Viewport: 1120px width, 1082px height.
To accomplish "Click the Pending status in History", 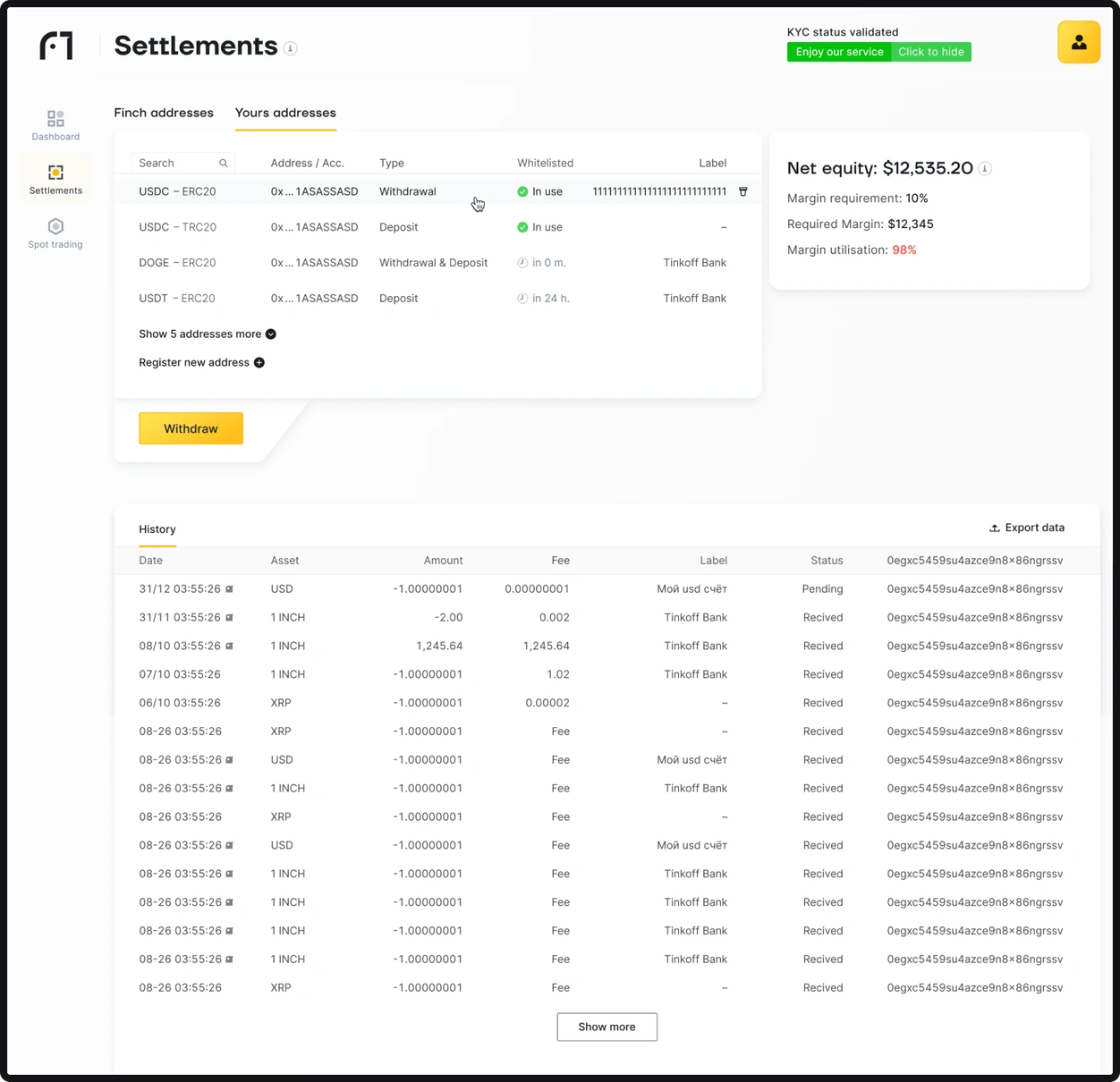I will pos(822,589).
